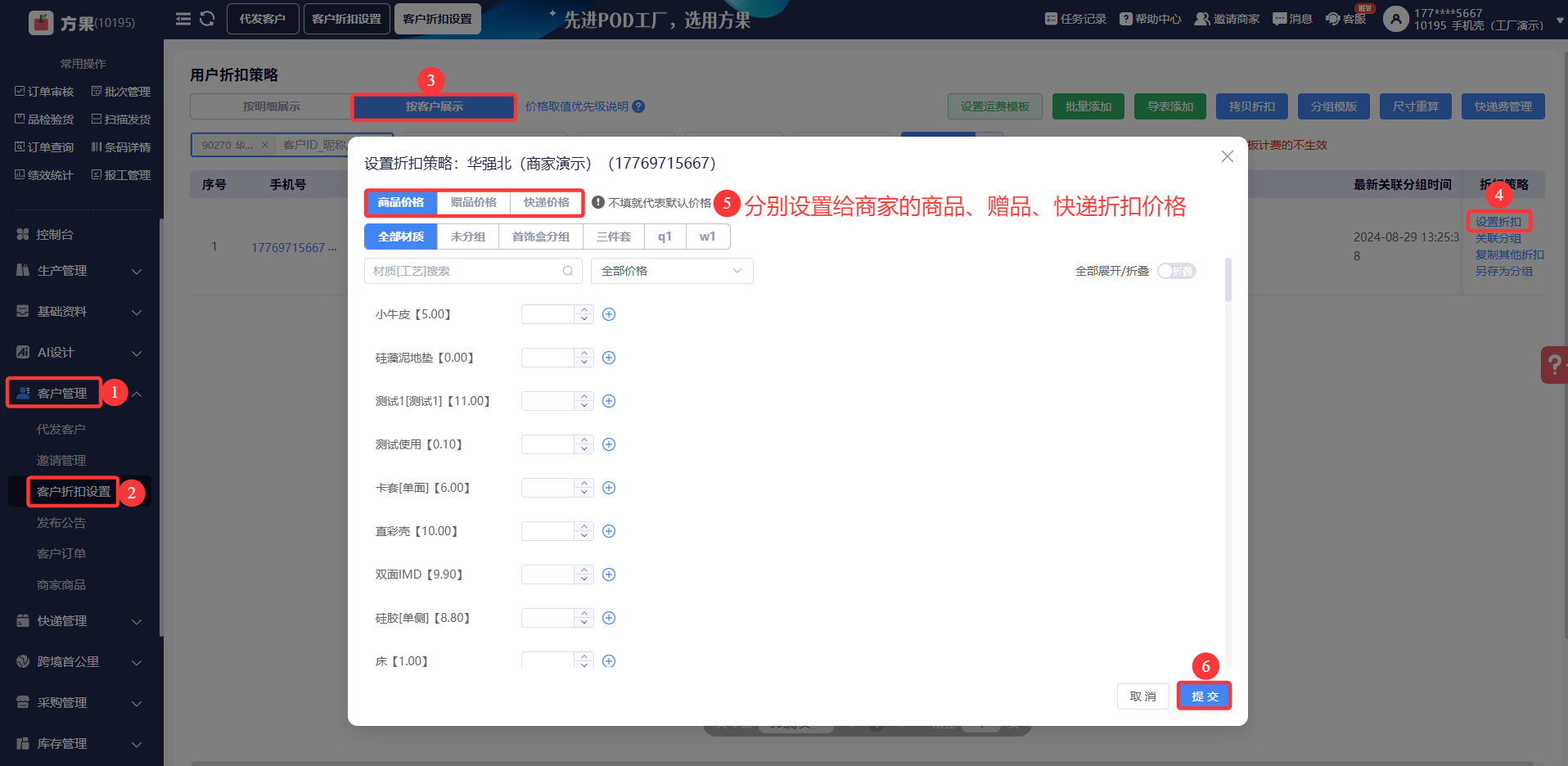Select the 赠品价格 tab
Viewport: 1568px width, 766px height.
point(474,203)
